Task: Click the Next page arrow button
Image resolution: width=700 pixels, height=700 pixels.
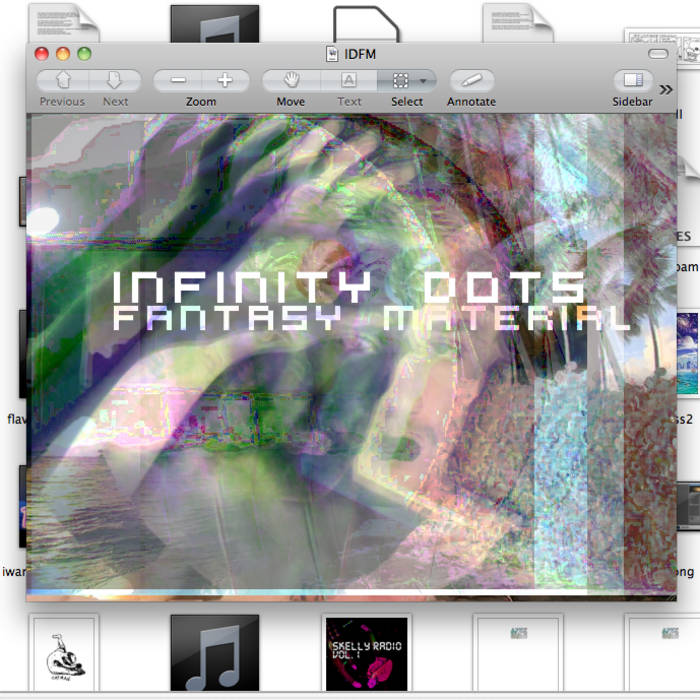Action: 115,81
